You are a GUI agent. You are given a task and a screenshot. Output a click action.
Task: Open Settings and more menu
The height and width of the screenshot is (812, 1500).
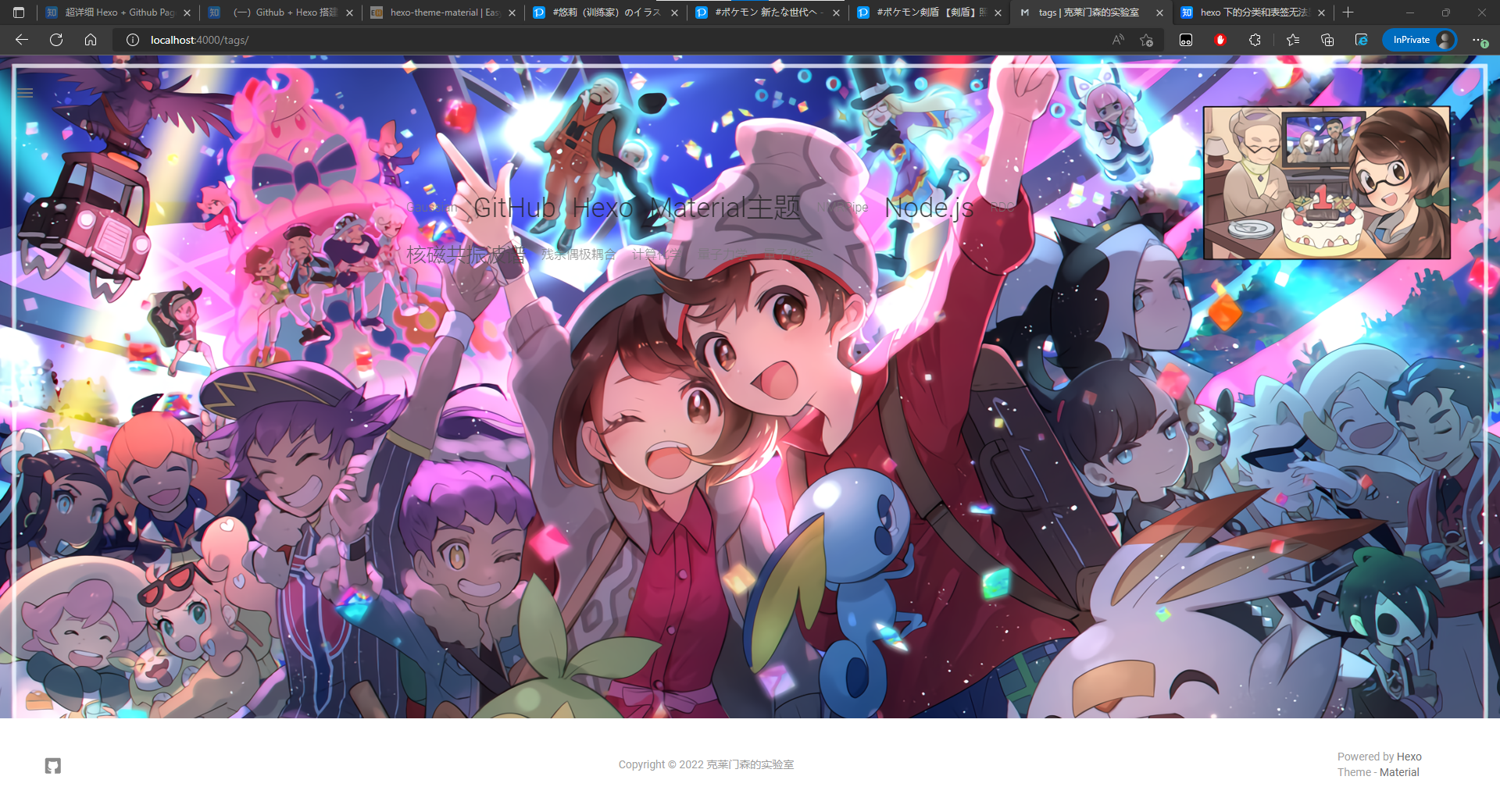[x=1479, y=40]
